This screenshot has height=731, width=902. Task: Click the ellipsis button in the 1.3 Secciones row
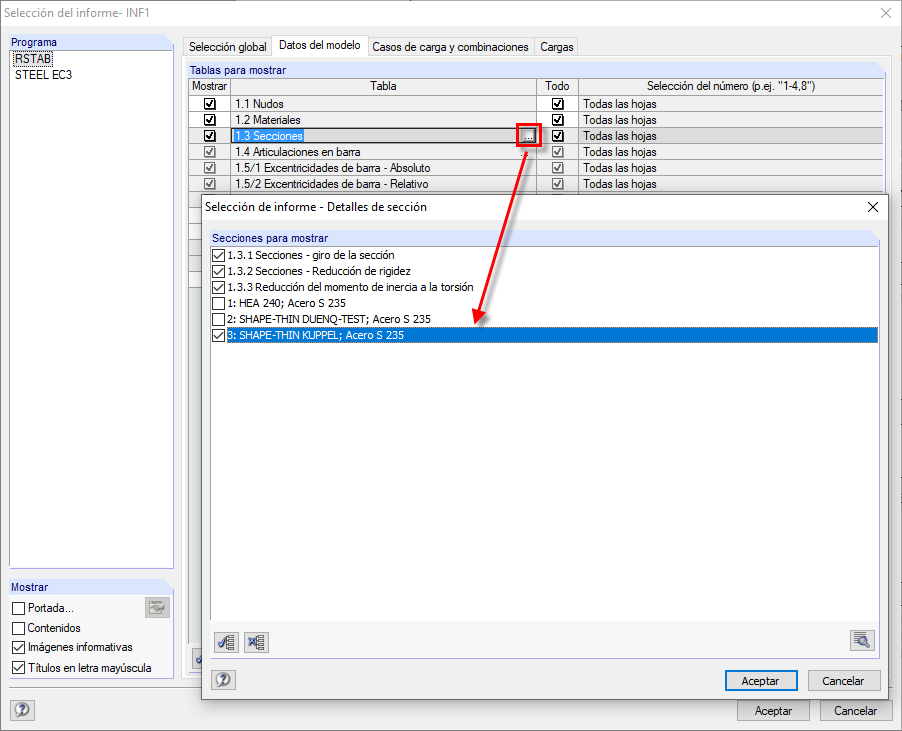(x=528, y=136)
